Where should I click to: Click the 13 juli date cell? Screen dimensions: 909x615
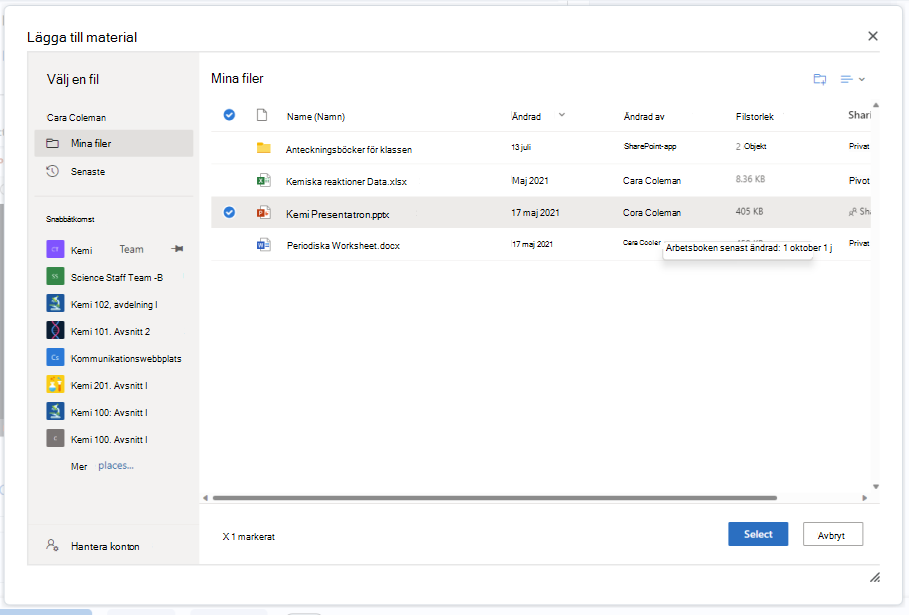(x=521, y=147)
